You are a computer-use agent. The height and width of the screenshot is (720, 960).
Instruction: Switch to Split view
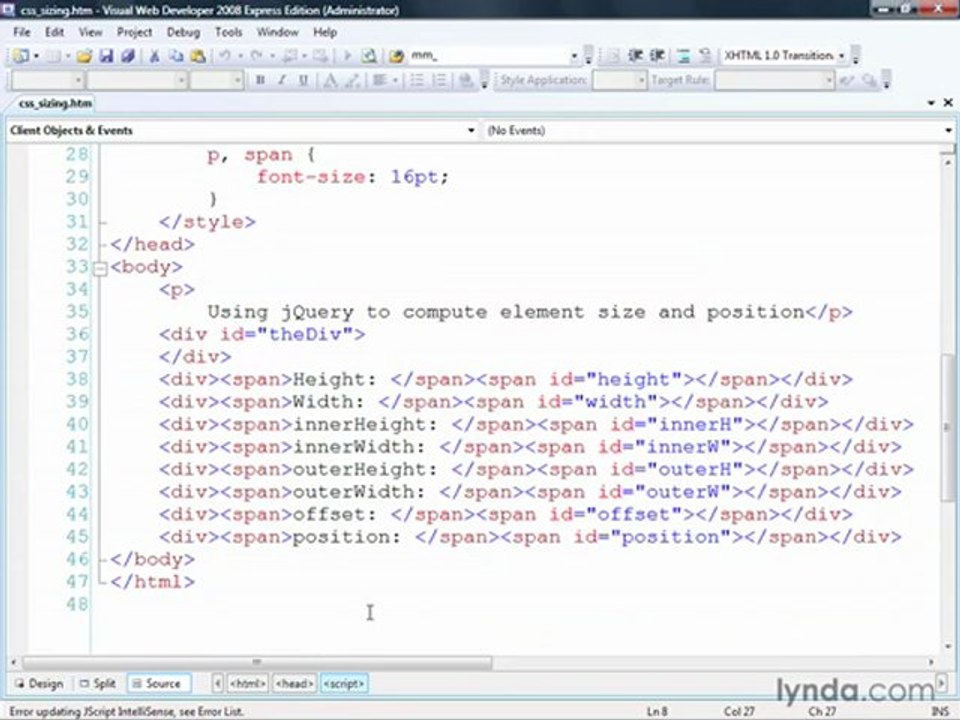97,684
